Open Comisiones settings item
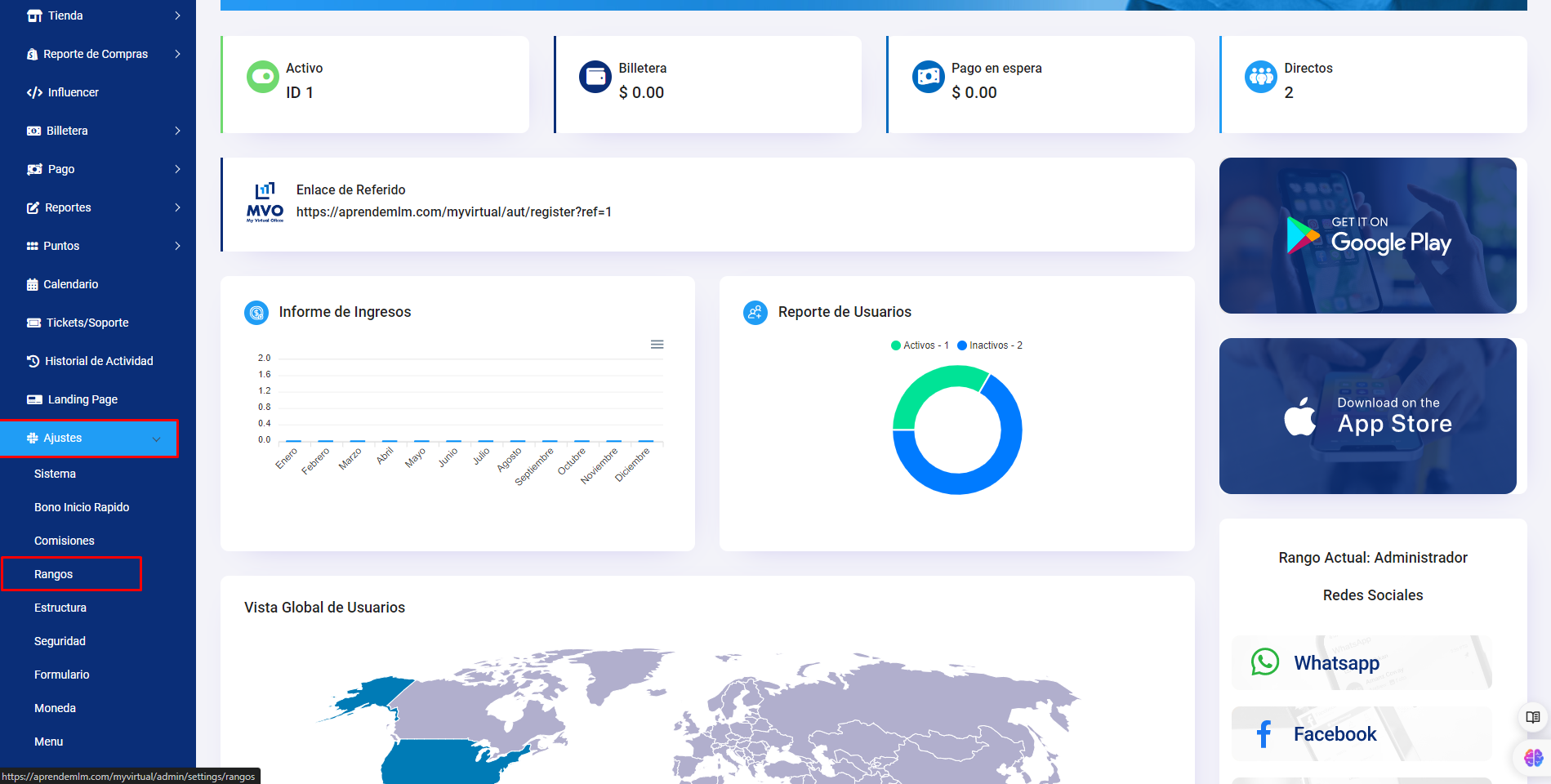Image resolution: width=1551 pixels, height=784 pixels. 65,541
